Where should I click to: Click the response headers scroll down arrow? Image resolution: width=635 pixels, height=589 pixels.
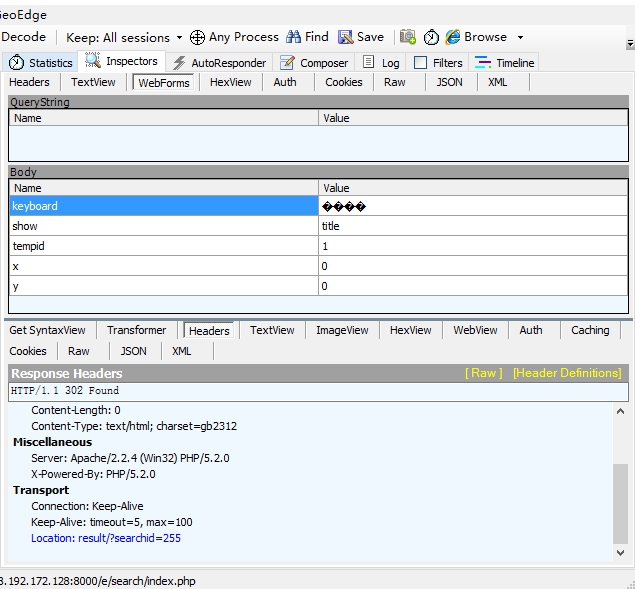(620, 552)
